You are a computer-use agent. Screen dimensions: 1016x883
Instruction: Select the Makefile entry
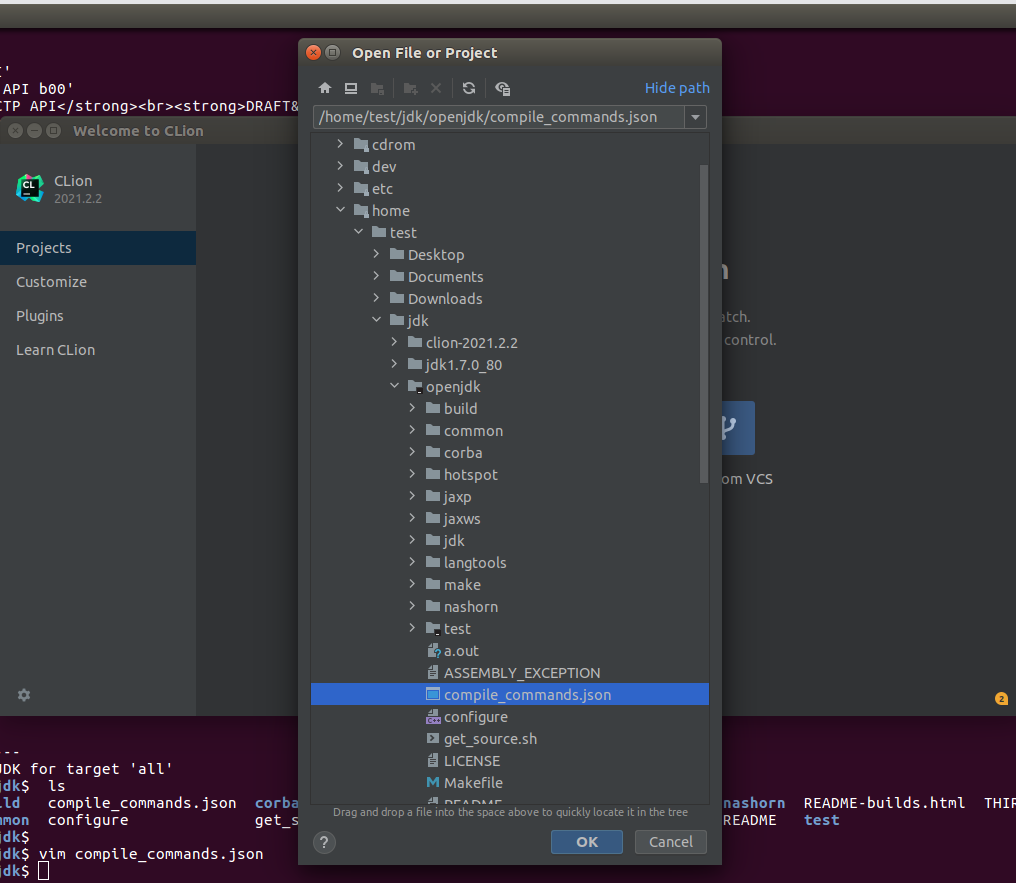[x=510, y=783]
